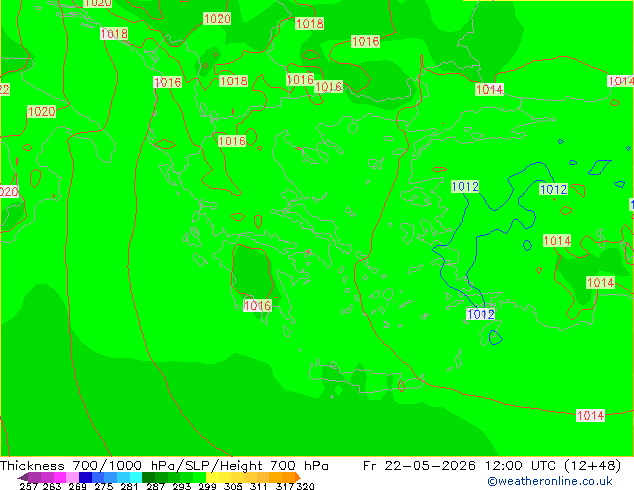Click the chart title 'Thickness 700/1000 hPa/SLP/Height 700 hPa'
This screenshot has height=490, width=634.
pyautogui.click(x=164, y=466)
